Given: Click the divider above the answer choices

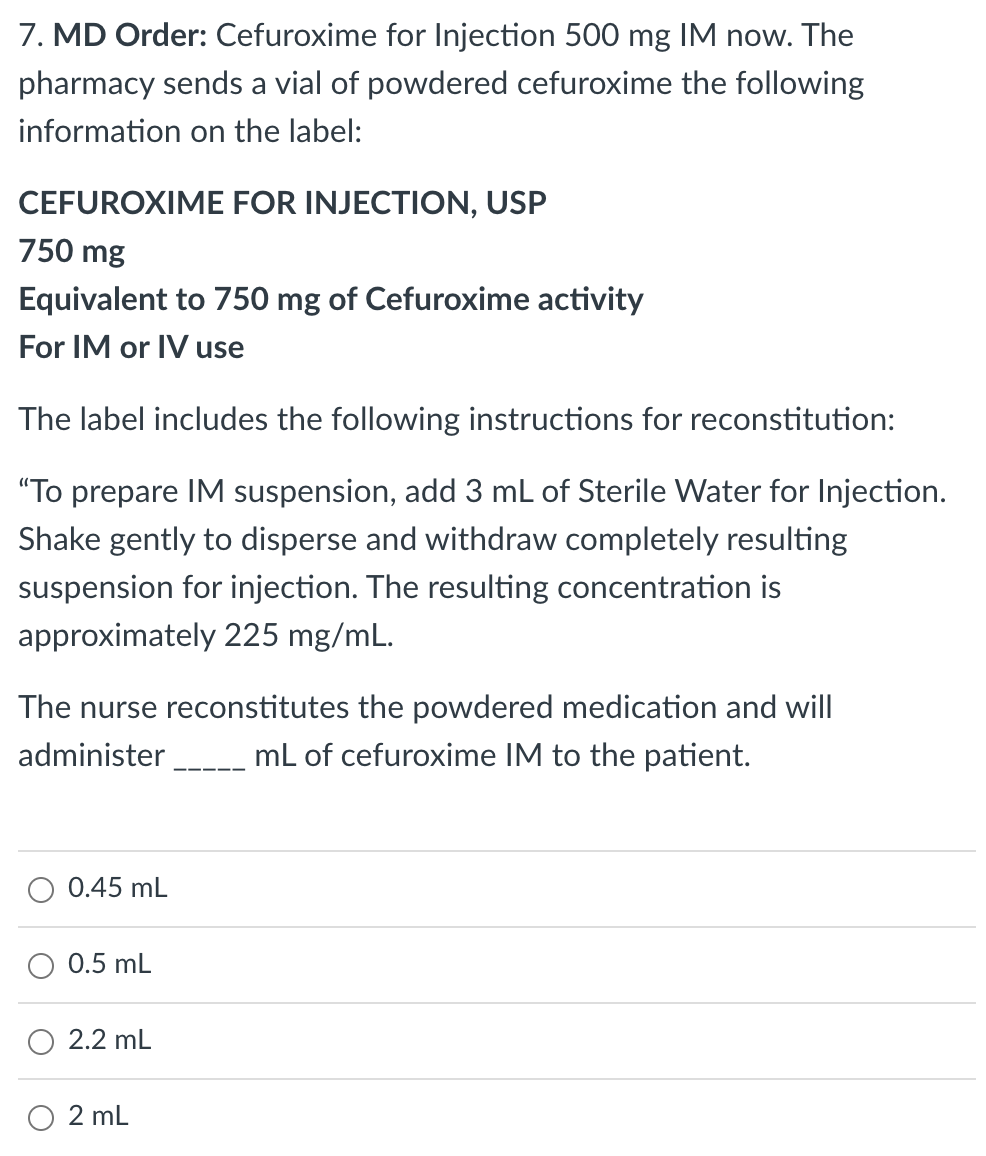Looking at the screenshot, I should click(x=493, y=846).
